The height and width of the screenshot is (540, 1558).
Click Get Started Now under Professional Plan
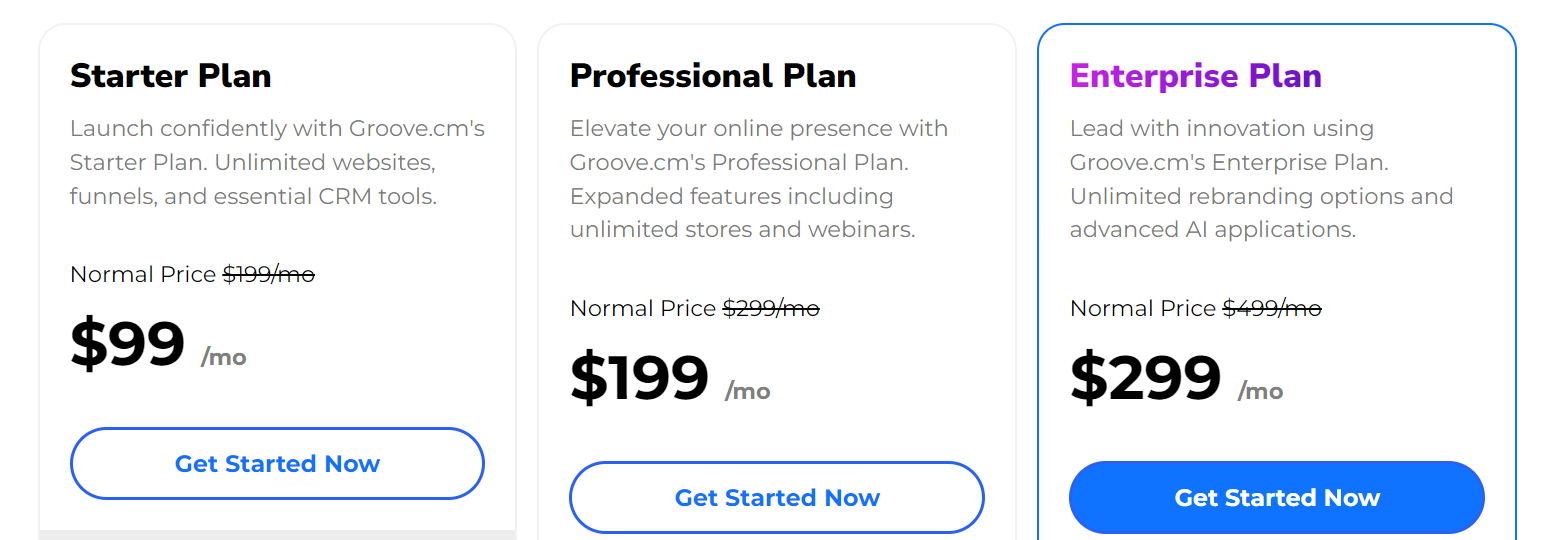coord(777,497)
